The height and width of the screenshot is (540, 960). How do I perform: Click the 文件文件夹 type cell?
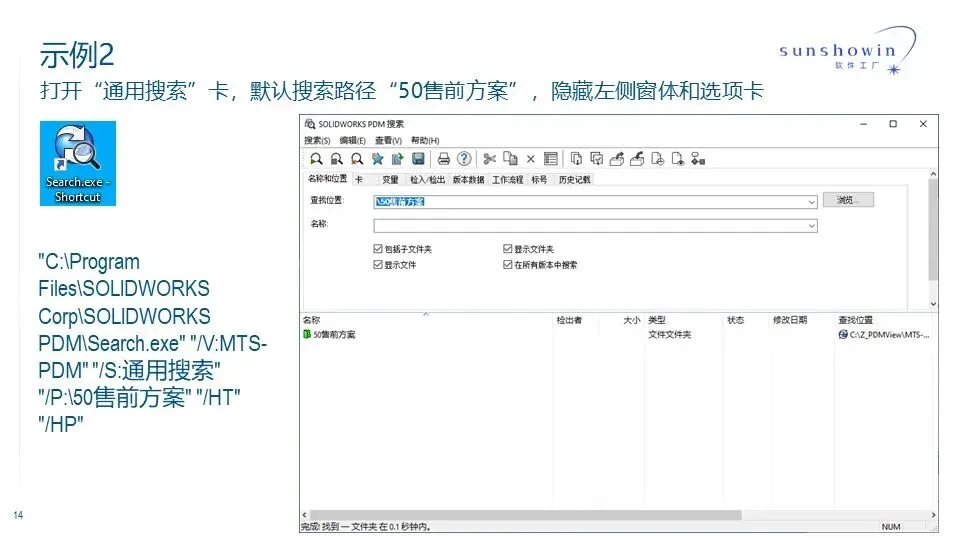pyautogui.click(x=669, y=334)
